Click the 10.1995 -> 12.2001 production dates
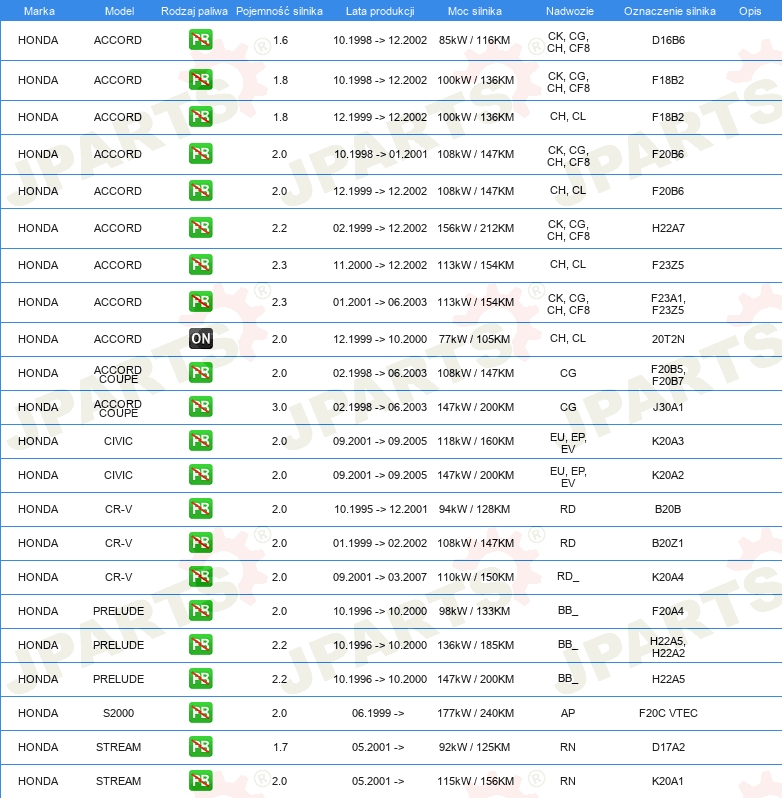Screen dimensions: 782x798 [x=380, y=509]
